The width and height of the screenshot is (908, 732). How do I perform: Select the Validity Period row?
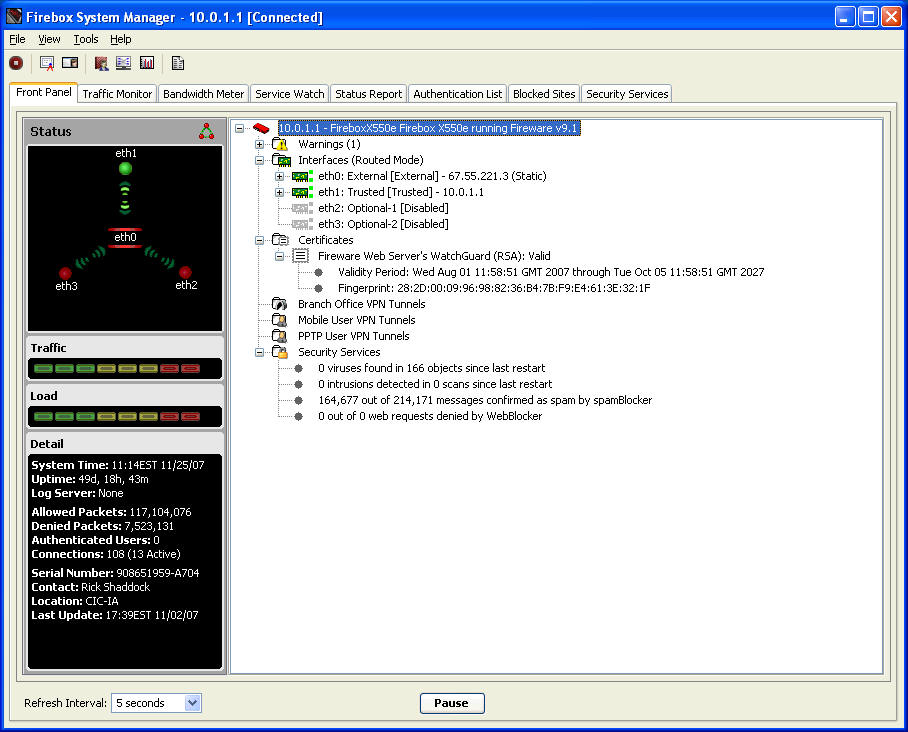551,272
